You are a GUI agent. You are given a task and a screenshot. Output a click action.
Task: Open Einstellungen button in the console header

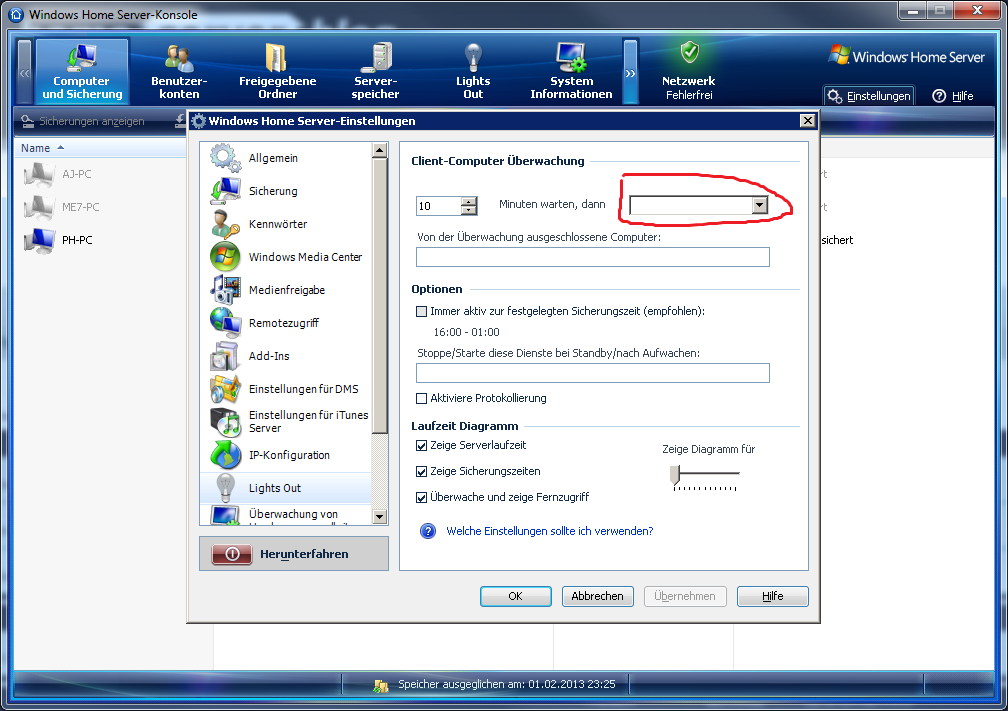[x=869, y=96]
